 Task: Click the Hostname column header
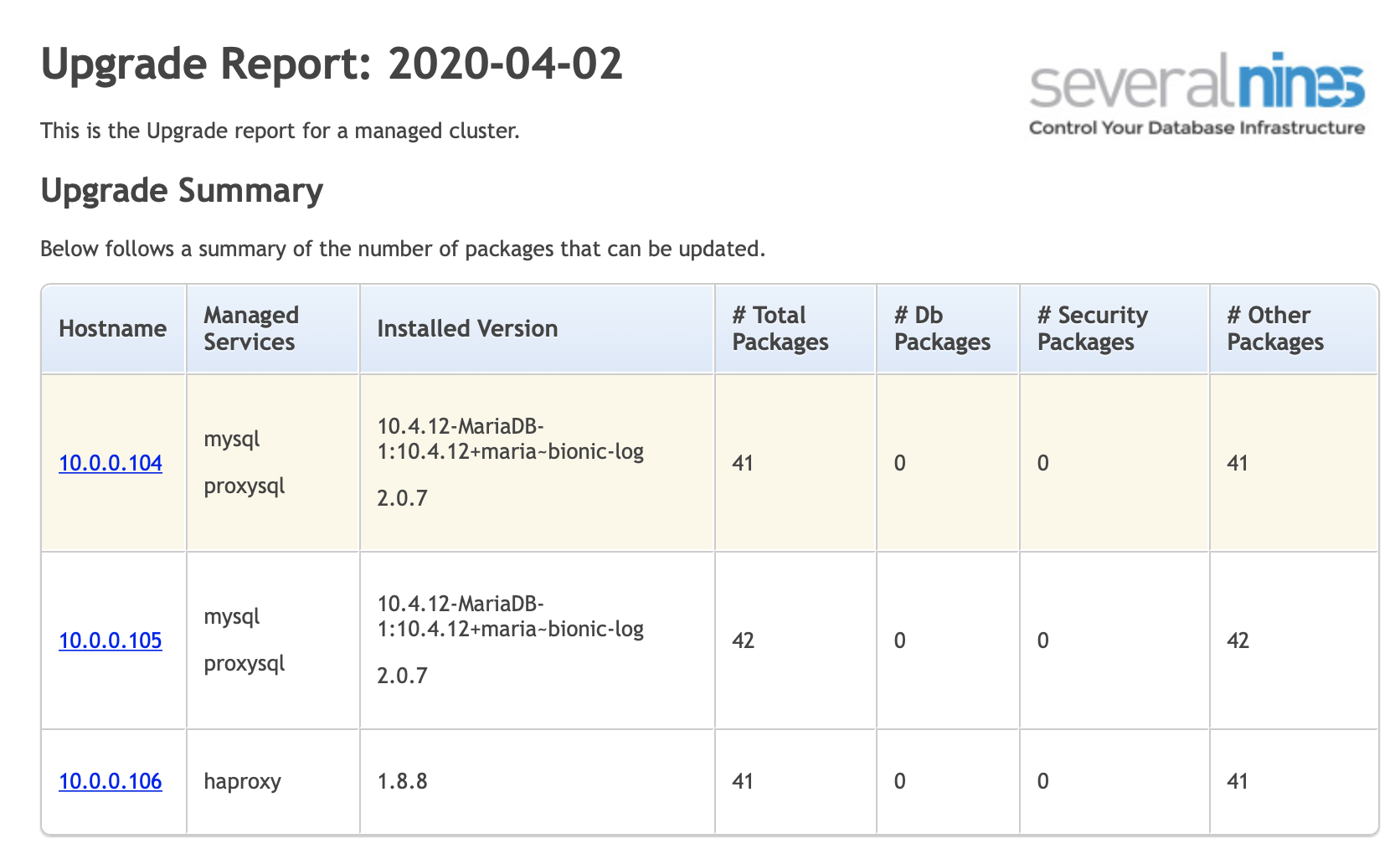[x=113, y=328]
